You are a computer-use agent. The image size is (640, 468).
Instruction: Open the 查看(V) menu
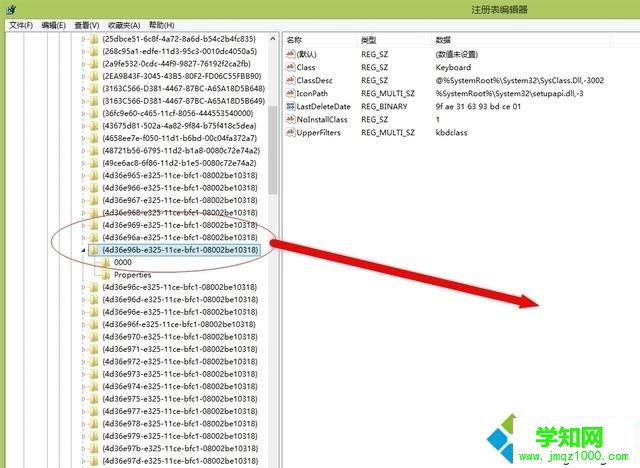click(87, 25)
